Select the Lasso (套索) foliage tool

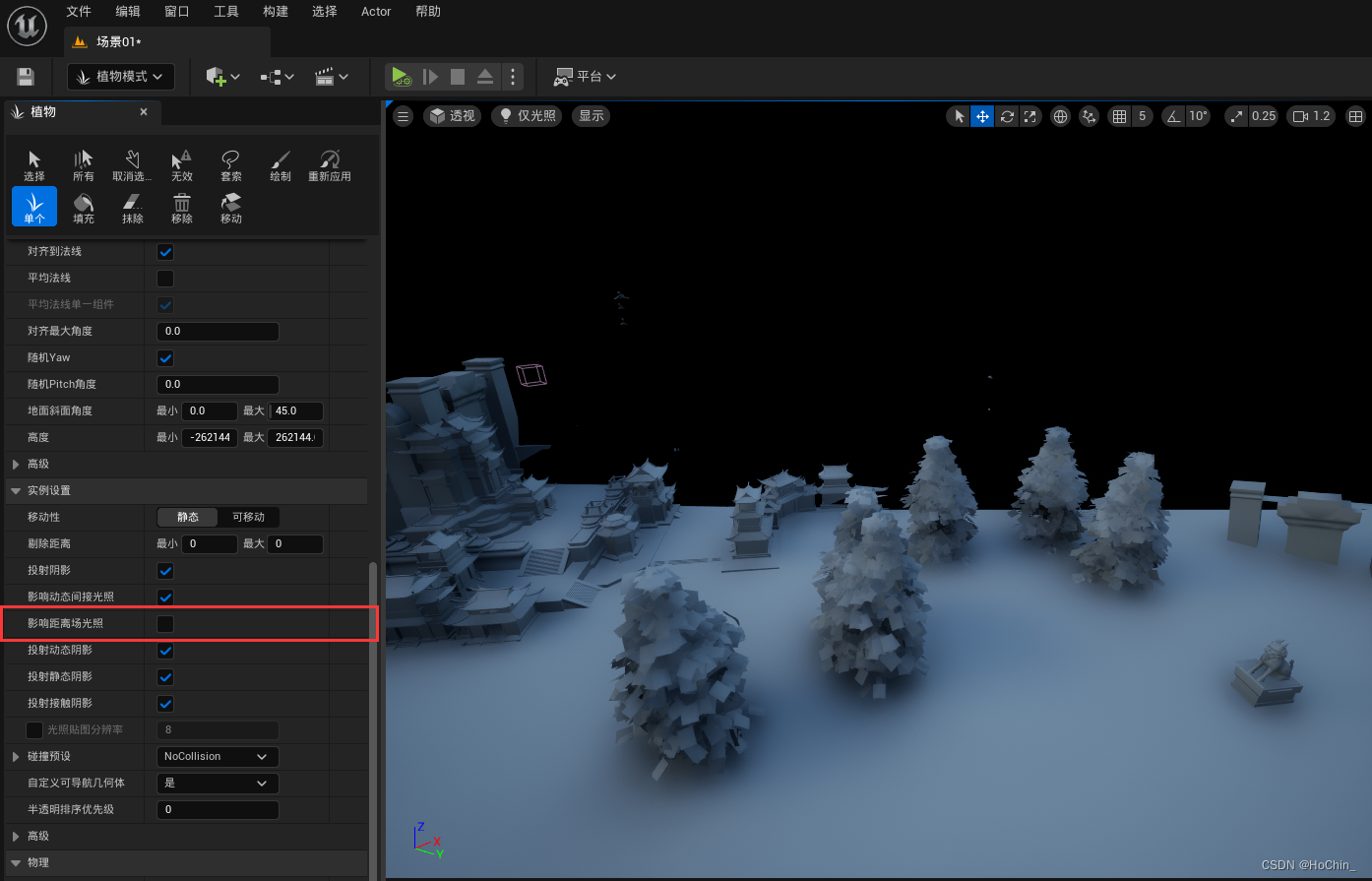coord(230,164)
